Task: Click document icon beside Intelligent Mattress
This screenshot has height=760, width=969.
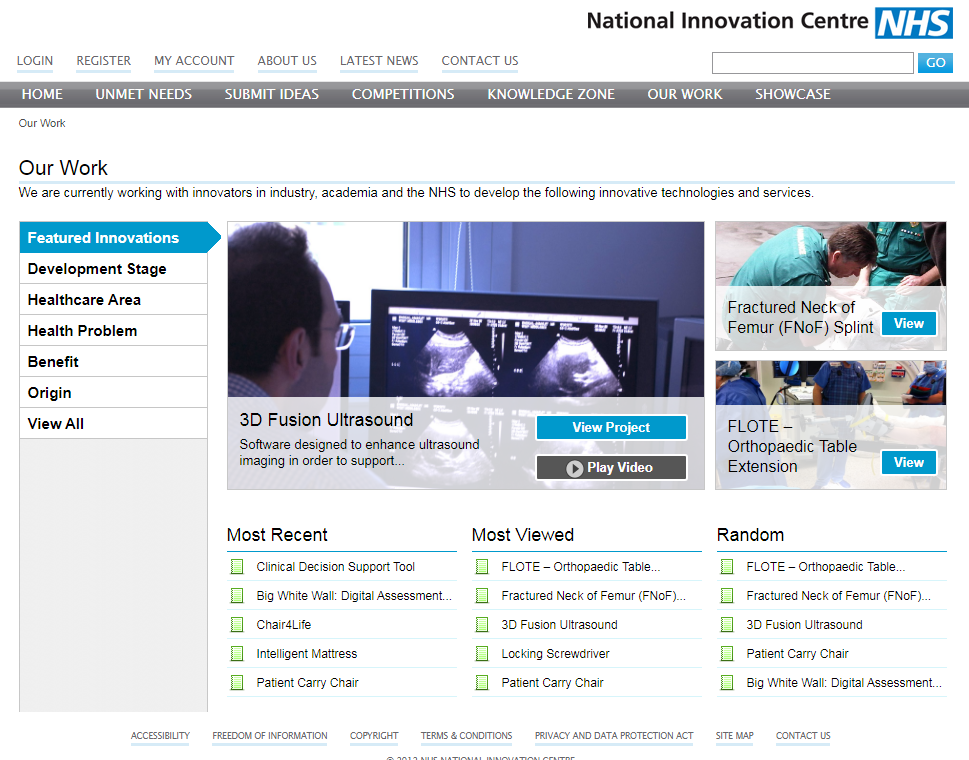Action: point(237,654)
